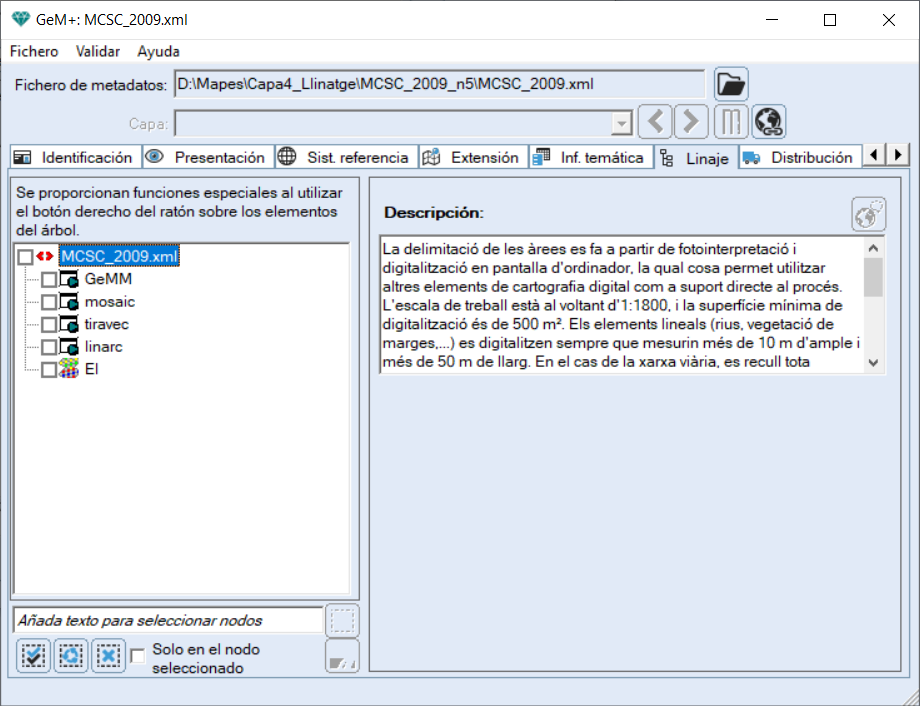
Task: Click the El node grid icon
Action: pyautogui.click(x=69, y=369)
